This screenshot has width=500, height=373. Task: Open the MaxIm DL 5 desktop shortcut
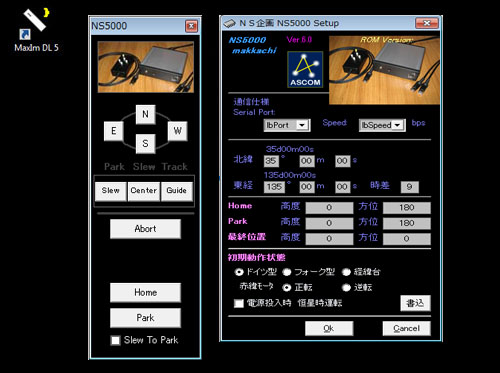click(x=36, y=30)
